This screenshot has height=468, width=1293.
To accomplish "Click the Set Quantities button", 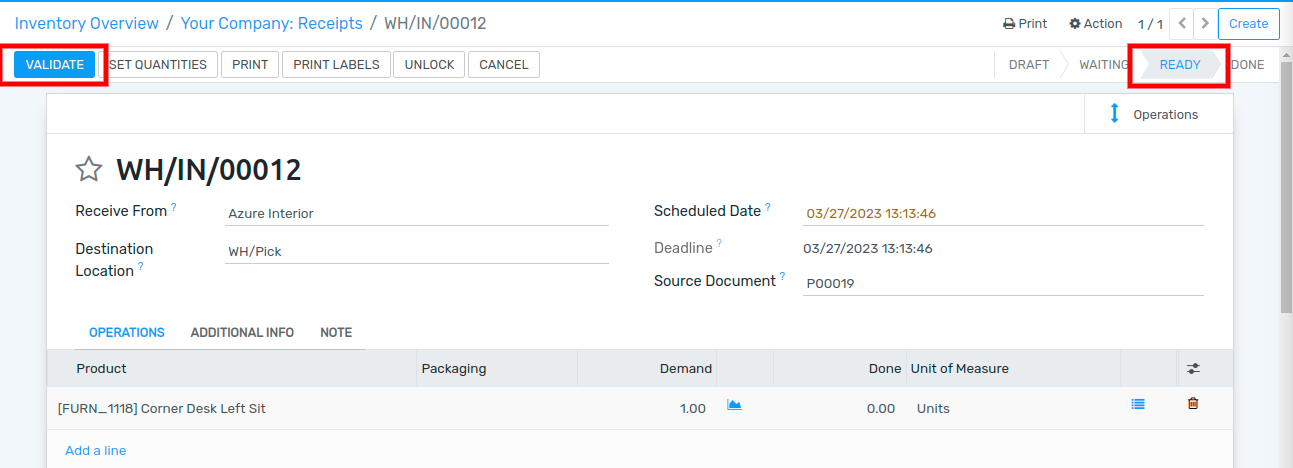I will [x=158, y=64].
